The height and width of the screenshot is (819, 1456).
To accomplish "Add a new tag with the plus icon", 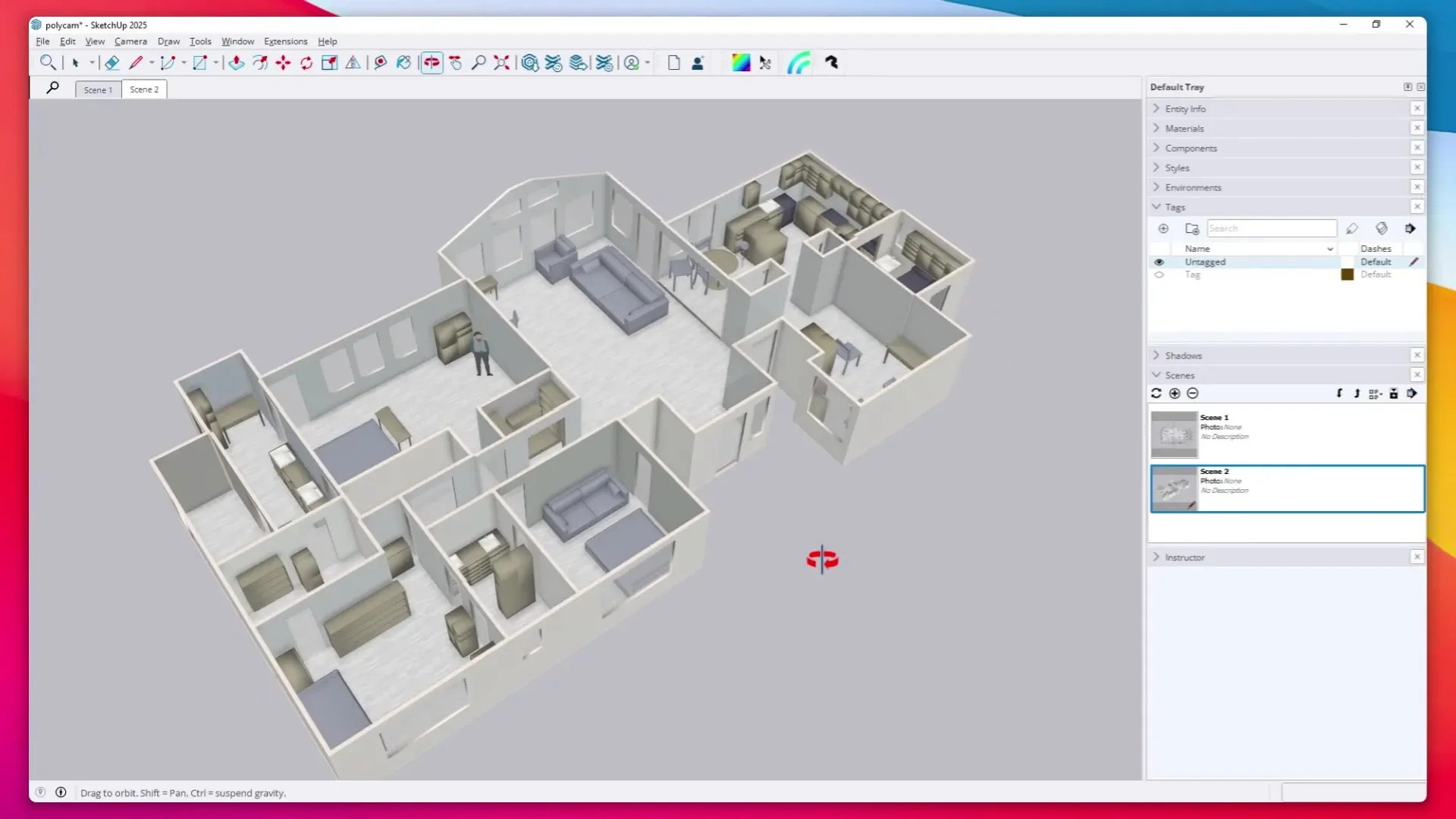I will tap(1163, 227).
